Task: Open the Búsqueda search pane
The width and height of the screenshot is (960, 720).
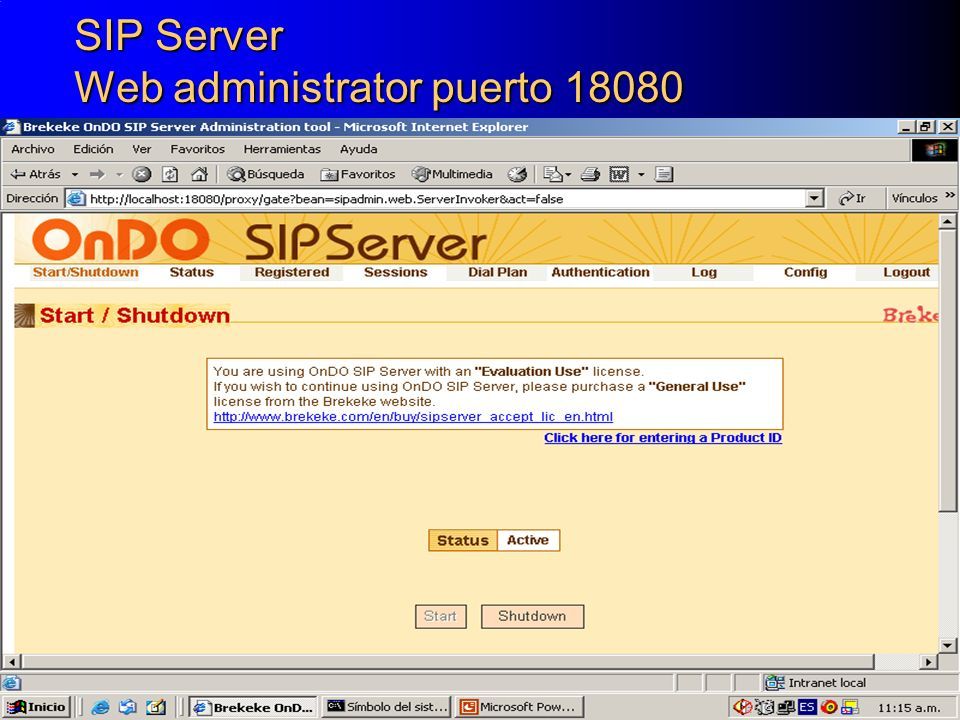Action: [266, 174]
